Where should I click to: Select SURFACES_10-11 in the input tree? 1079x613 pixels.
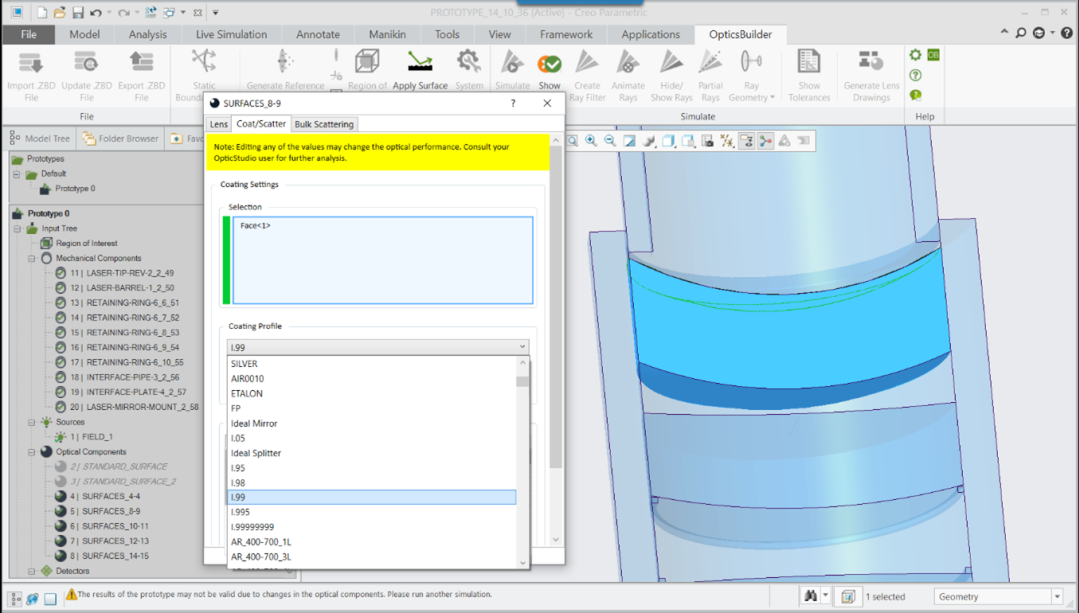115,526
